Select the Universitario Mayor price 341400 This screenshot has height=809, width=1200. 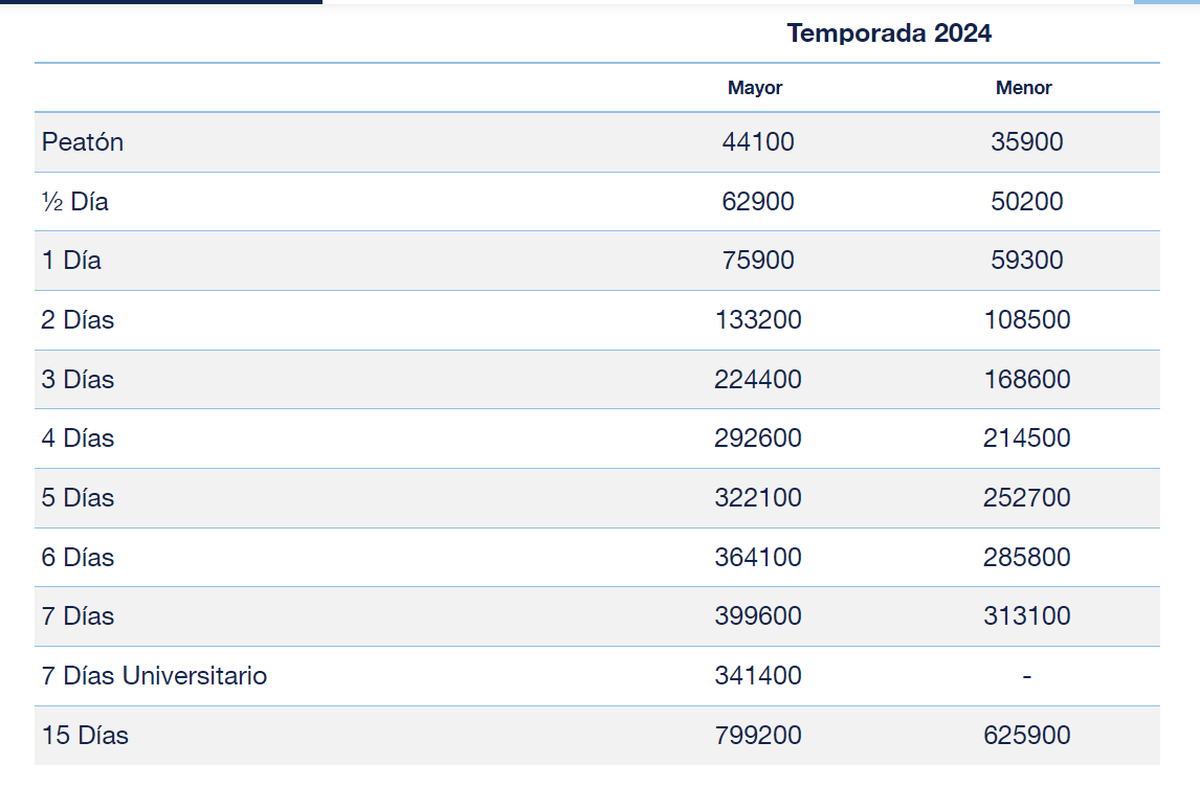tap(758, 676)
